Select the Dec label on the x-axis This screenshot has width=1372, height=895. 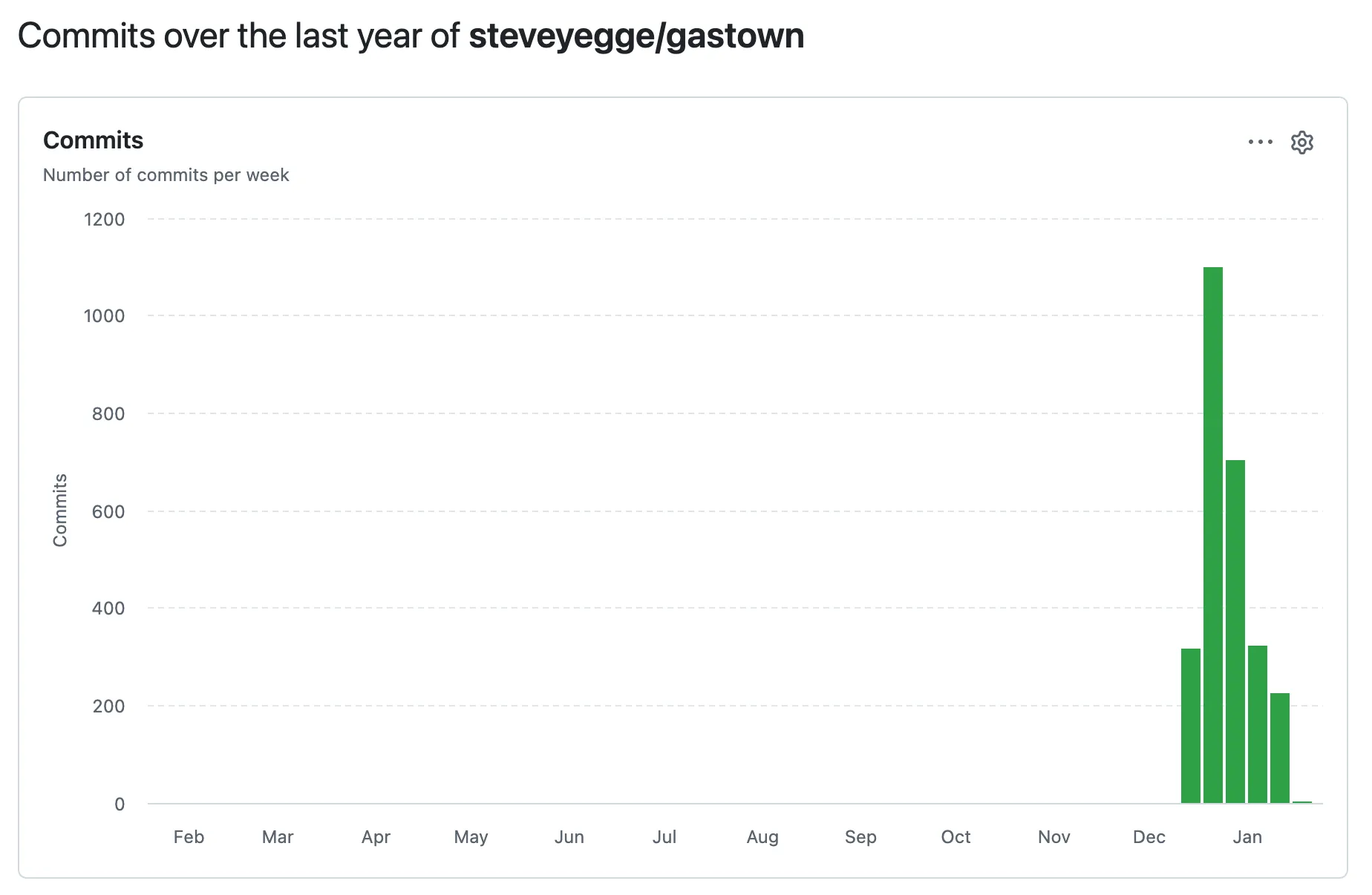pyautogui.click(x=1149, y=837)
